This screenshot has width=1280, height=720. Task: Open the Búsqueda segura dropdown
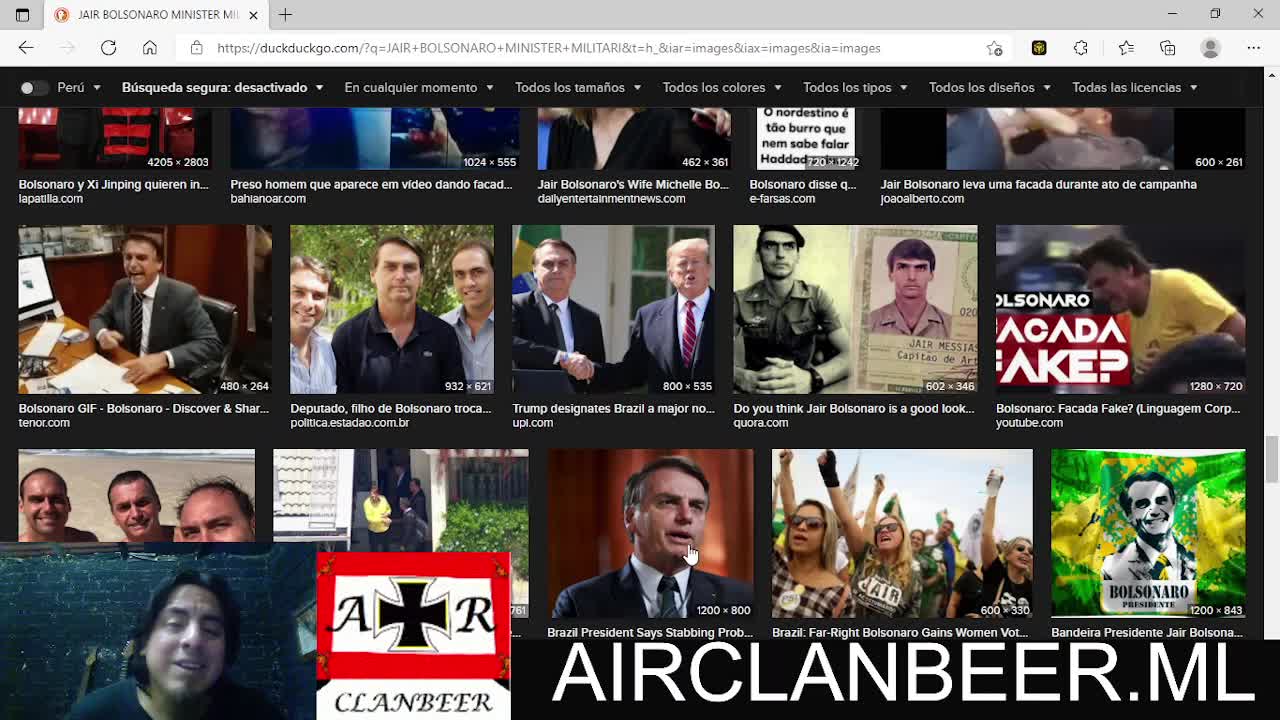tap(222, 88)
